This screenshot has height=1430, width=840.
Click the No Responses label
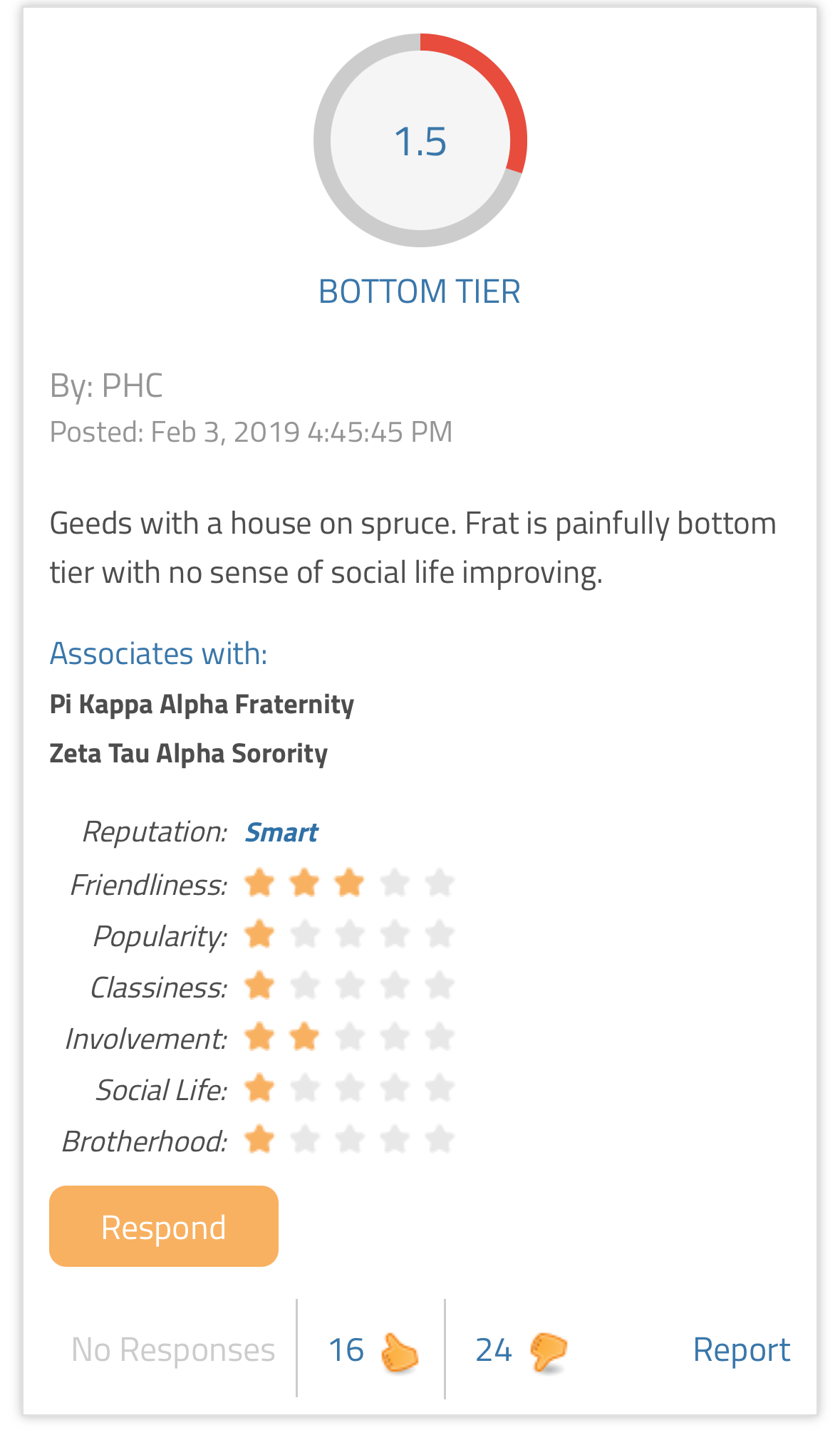[x=173, y=1349]
